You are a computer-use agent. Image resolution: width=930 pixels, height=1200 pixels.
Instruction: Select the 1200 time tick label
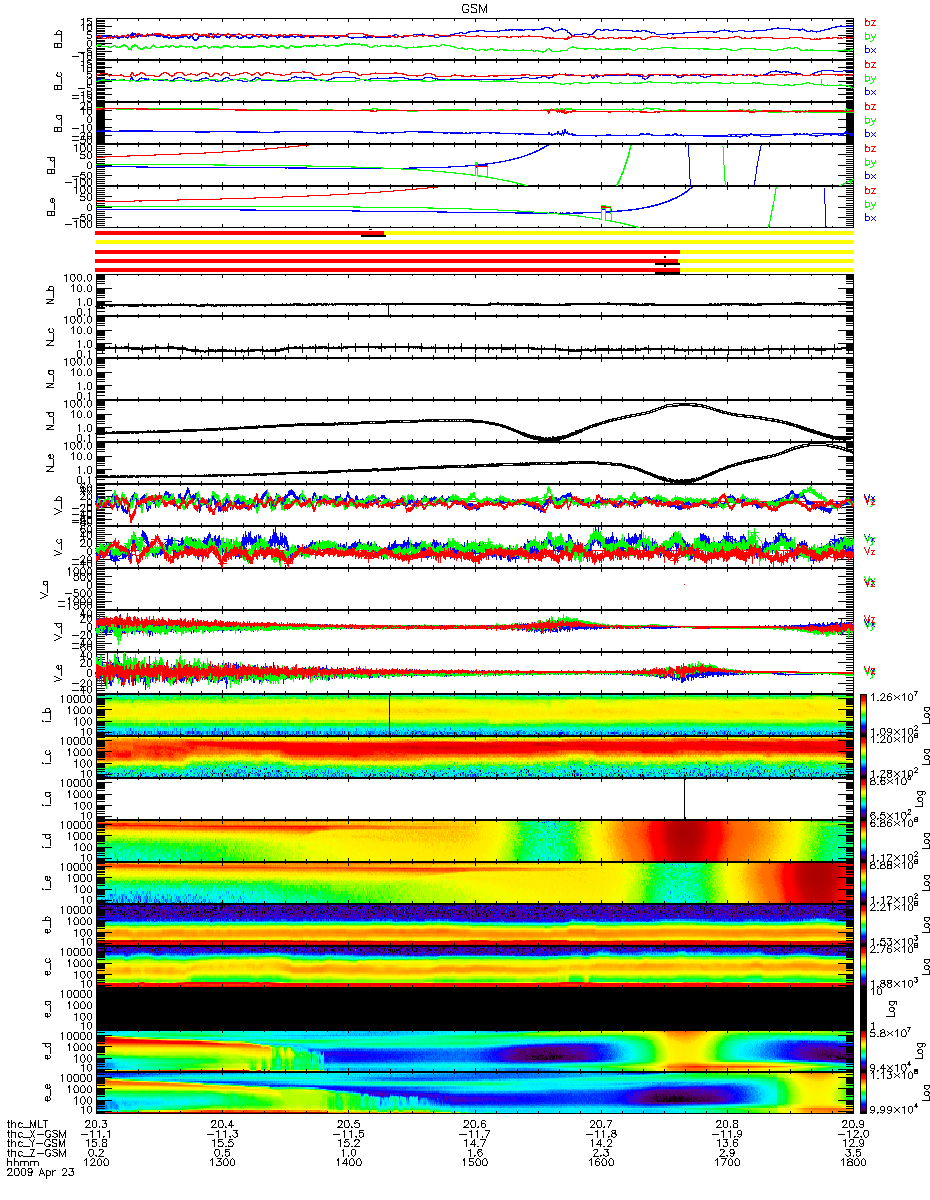(96, 1163)
